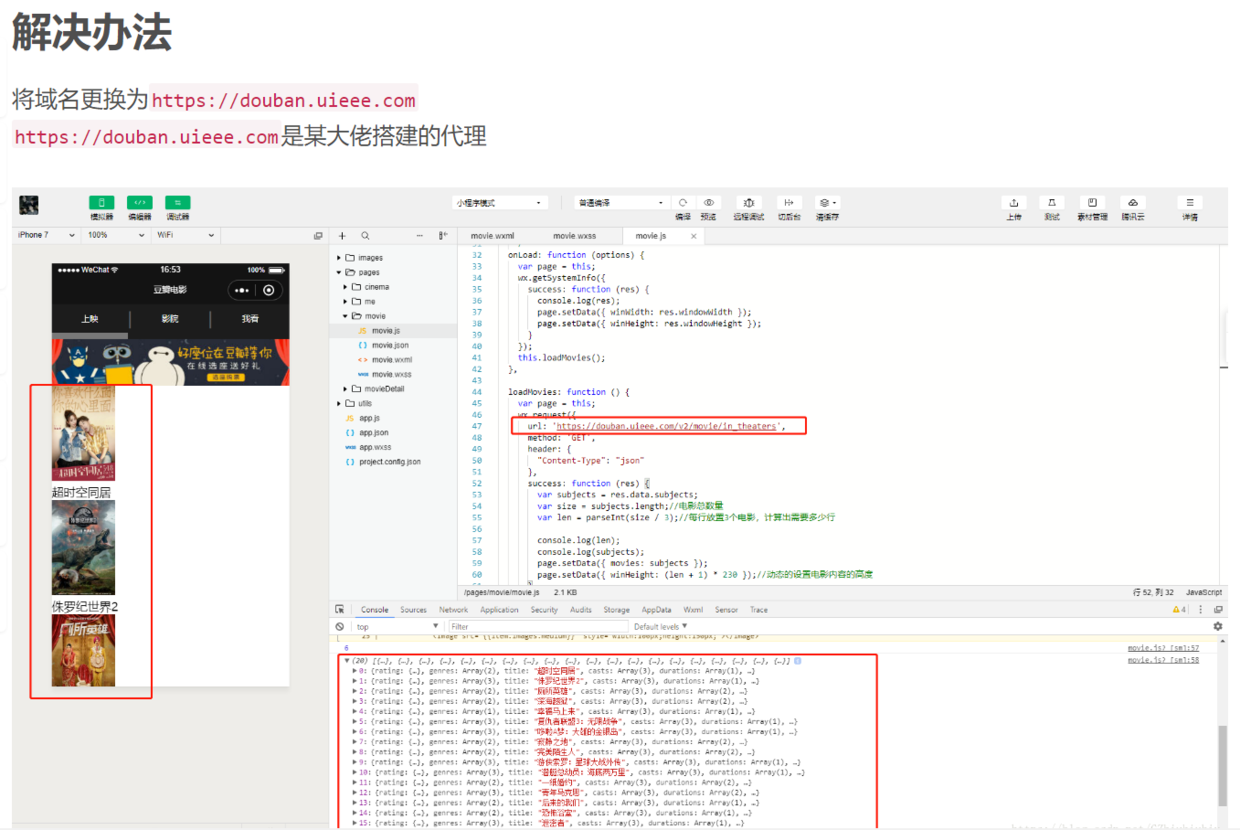
Task: Click the user avatar in DevTools toolbar
Action: click(29, 205)
